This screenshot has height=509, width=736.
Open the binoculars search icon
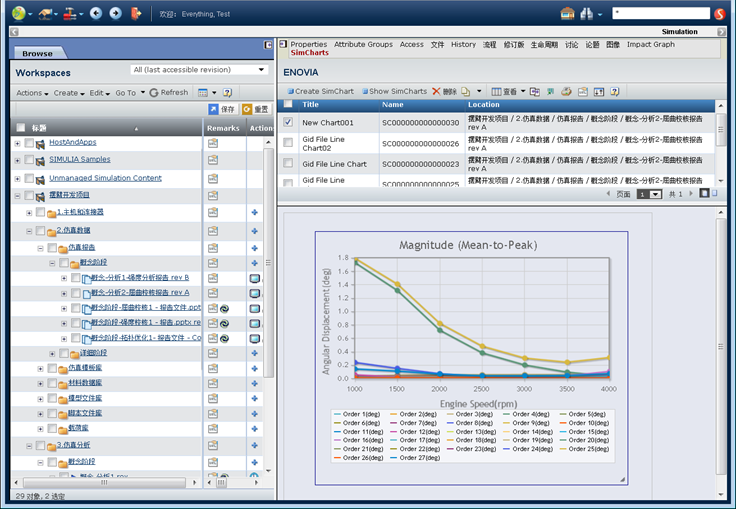point(586,14)
